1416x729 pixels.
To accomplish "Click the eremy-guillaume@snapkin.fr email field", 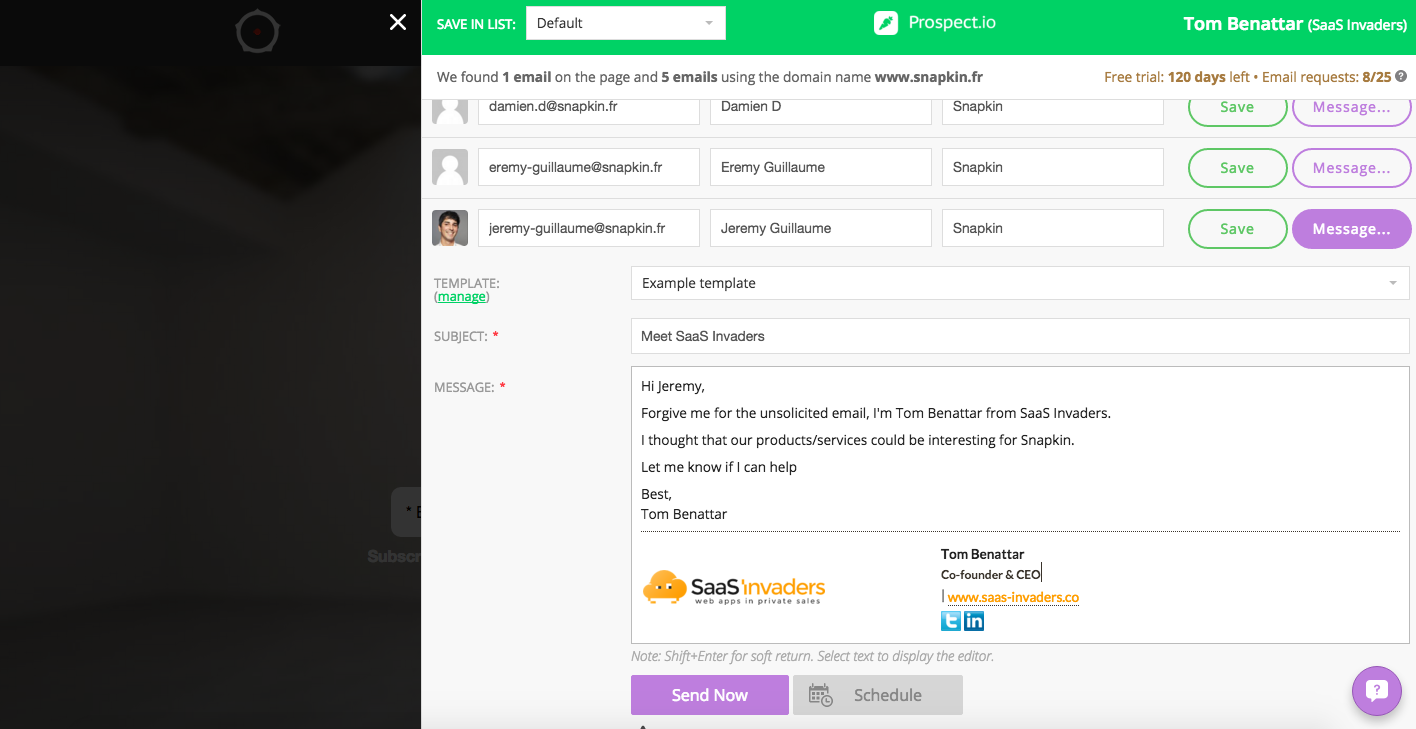I will 589,167.
